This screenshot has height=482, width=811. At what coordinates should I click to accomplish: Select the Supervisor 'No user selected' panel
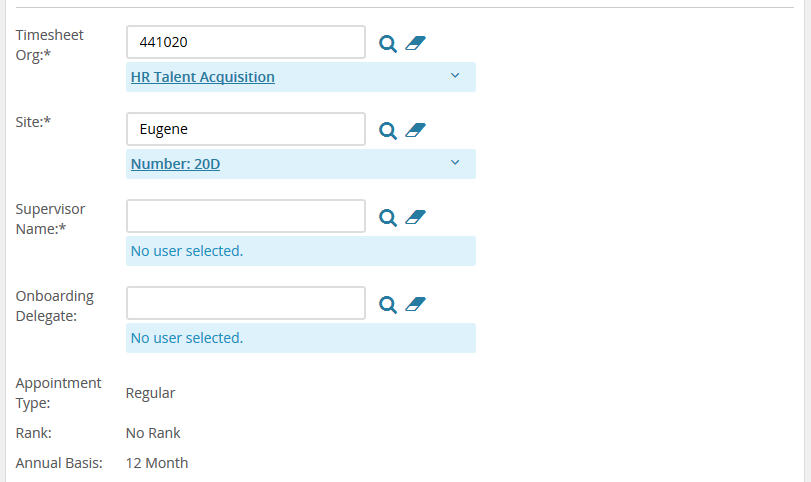click(x=301, y=251)
